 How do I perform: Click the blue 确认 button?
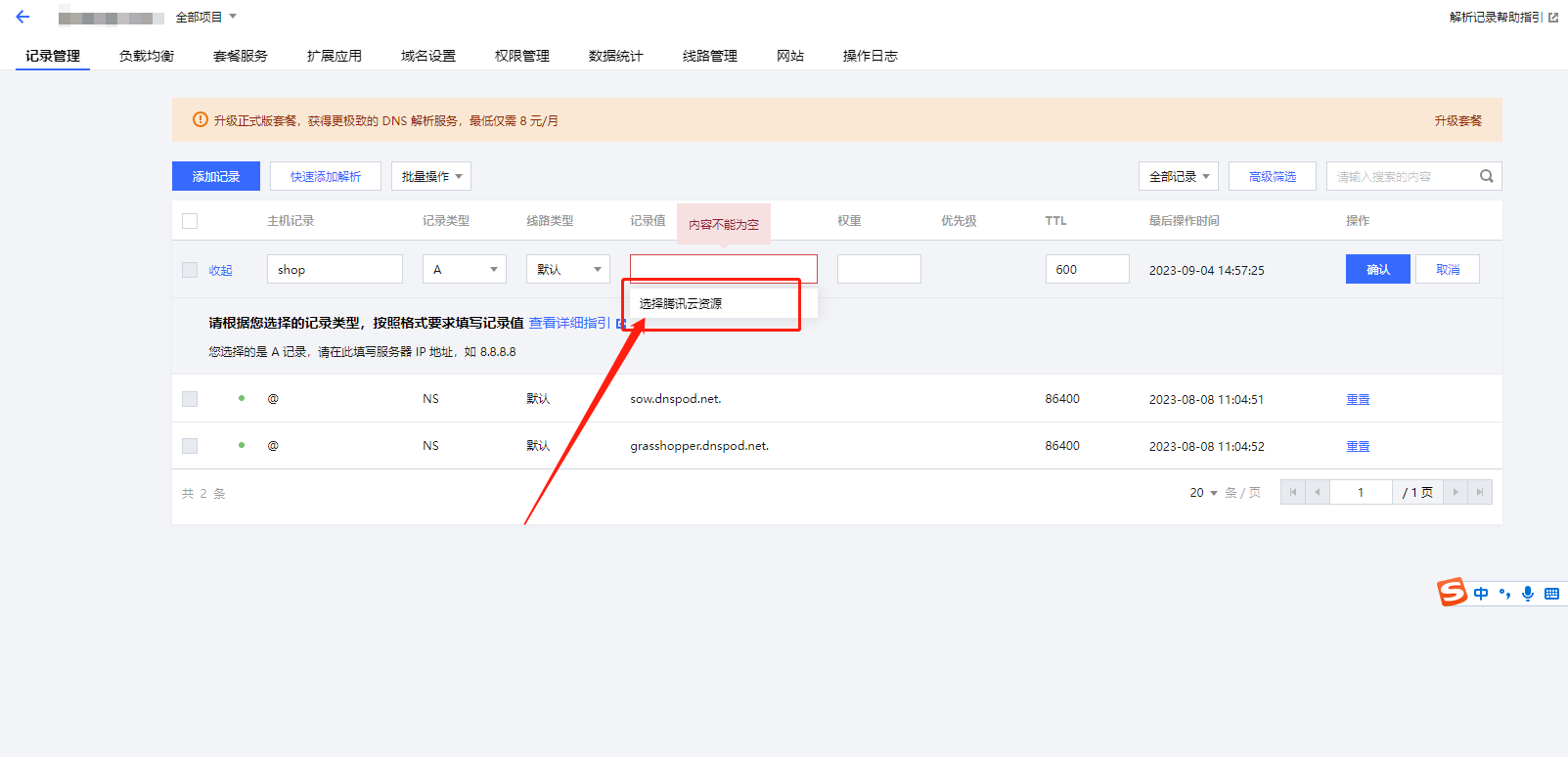point(1377,269)
